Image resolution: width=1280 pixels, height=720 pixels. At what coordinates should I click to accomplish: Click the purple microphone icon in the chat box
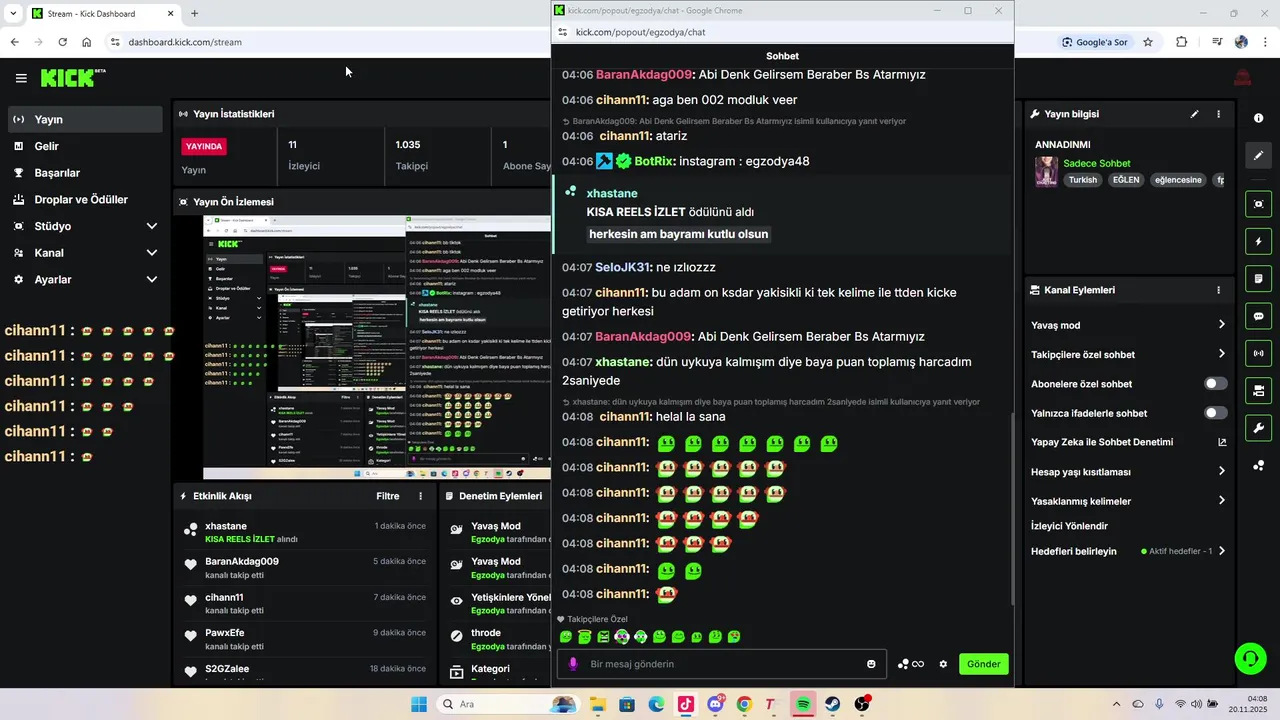tap(573, 664)
